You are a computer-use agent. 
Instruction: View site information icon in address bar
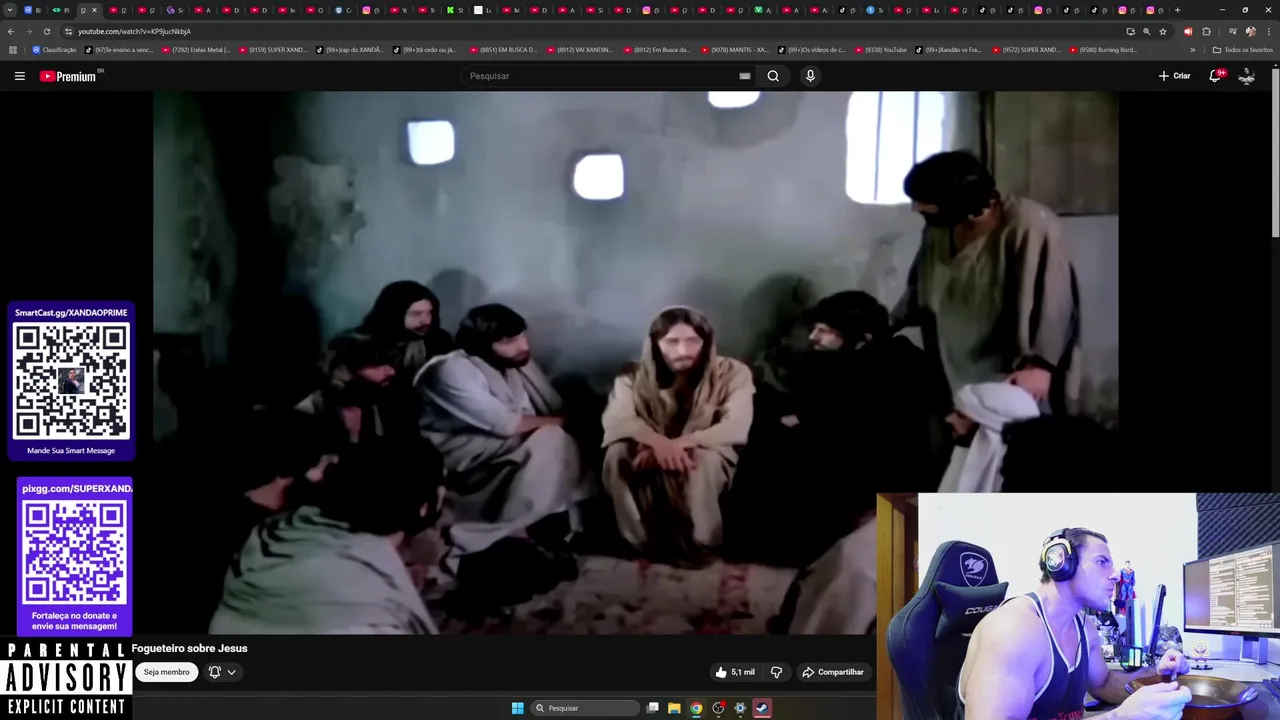(x=68, y=31)
